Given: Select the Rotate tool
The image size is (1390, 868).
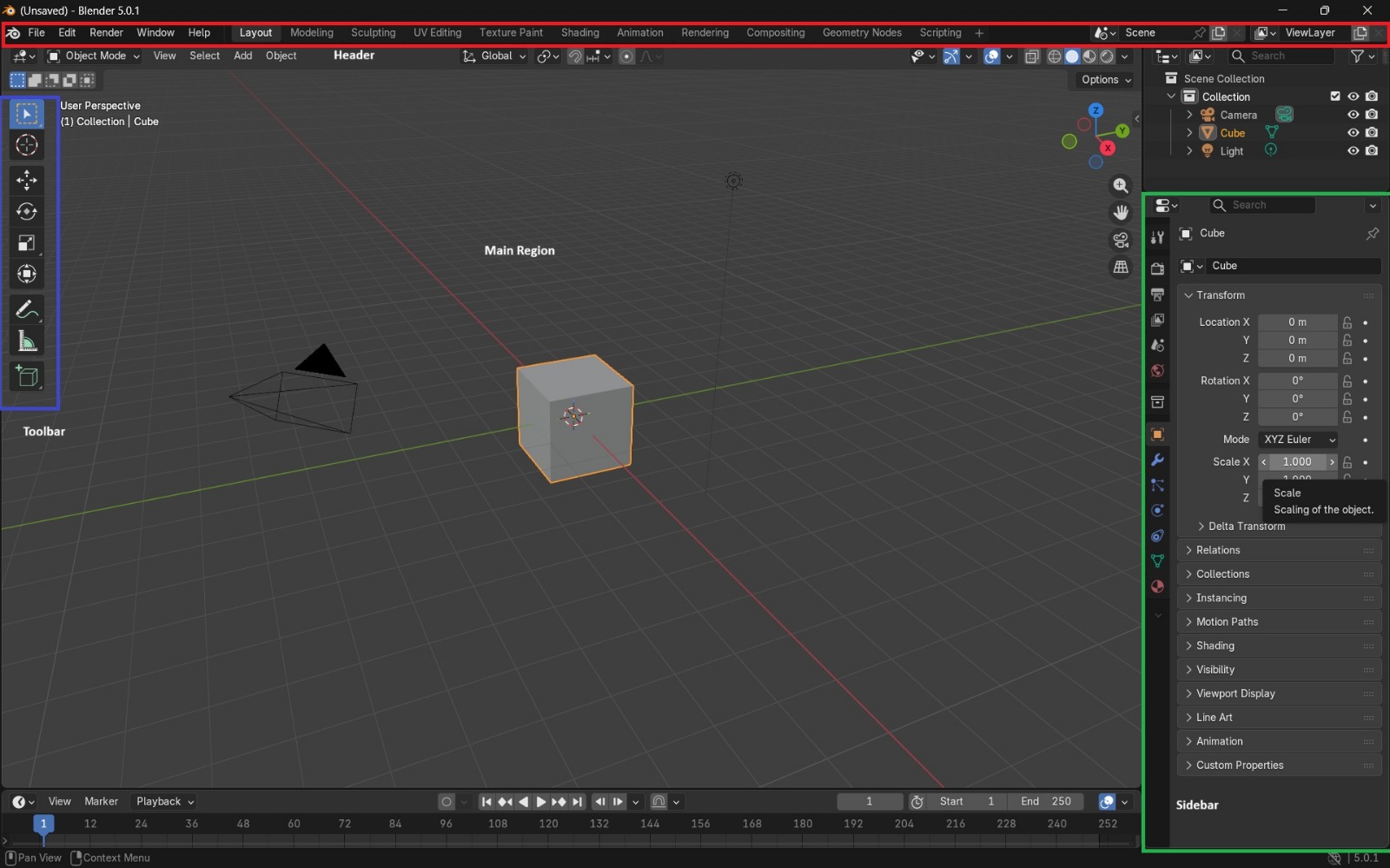Looking at the screenshot, I should pyautogui.click(x=26, y=211).
